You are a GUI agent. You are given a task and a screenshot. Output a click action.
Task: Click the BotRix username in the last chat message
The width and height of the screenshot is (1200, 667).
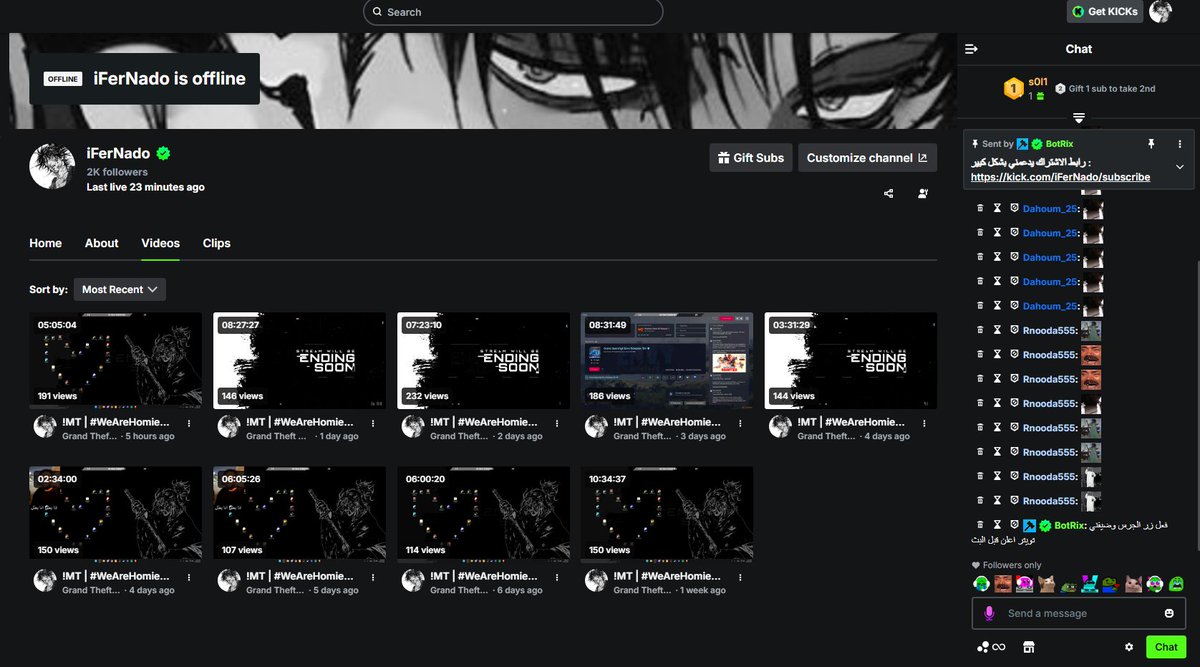[1069, 525]
